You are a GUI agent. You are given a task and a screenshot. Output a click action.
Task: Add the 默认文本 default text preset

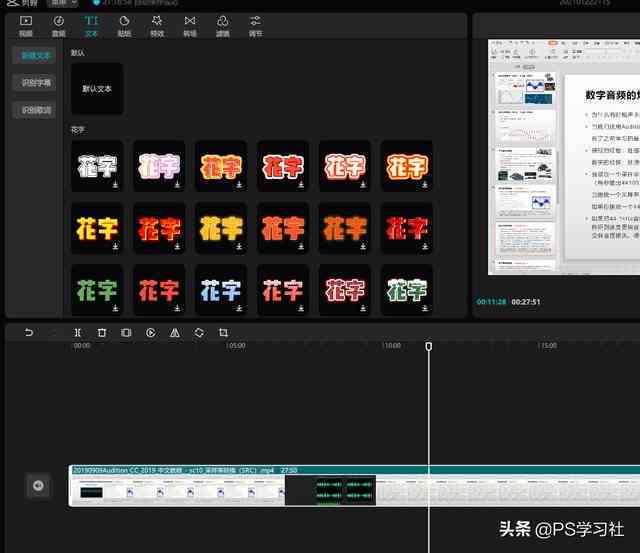(97, 89)
